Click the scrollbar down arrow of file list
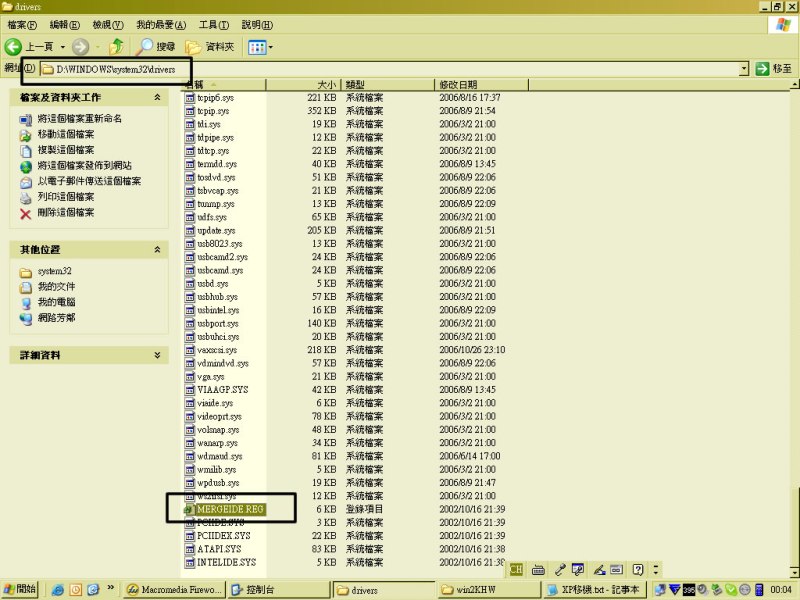The height and width of the screenshot is (600, 800). pos(795,572)
